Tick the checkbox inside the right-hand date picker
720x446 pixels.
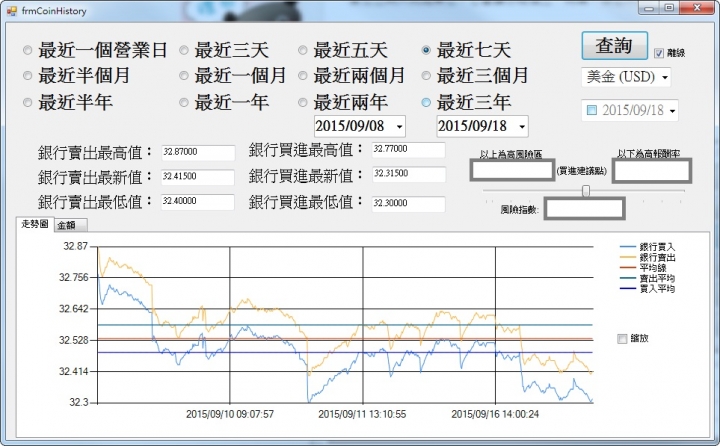click(591, 109)
